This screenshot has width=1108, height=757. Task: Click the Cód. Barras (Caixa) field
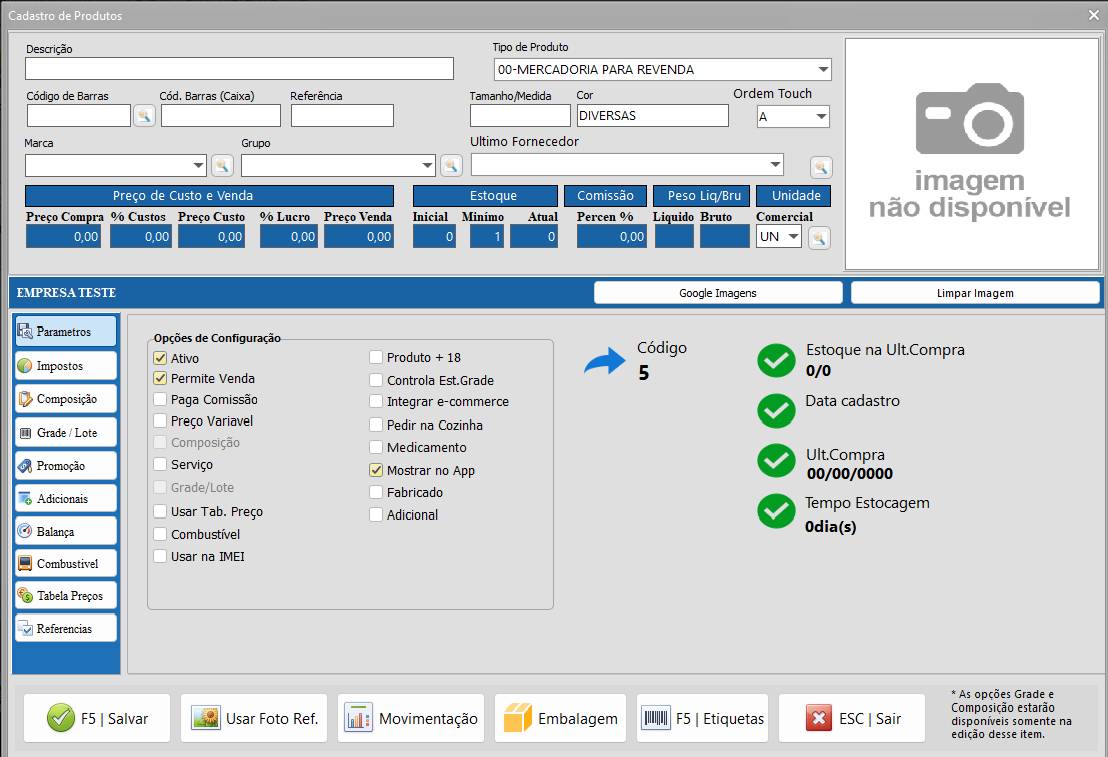click(220, 115)
